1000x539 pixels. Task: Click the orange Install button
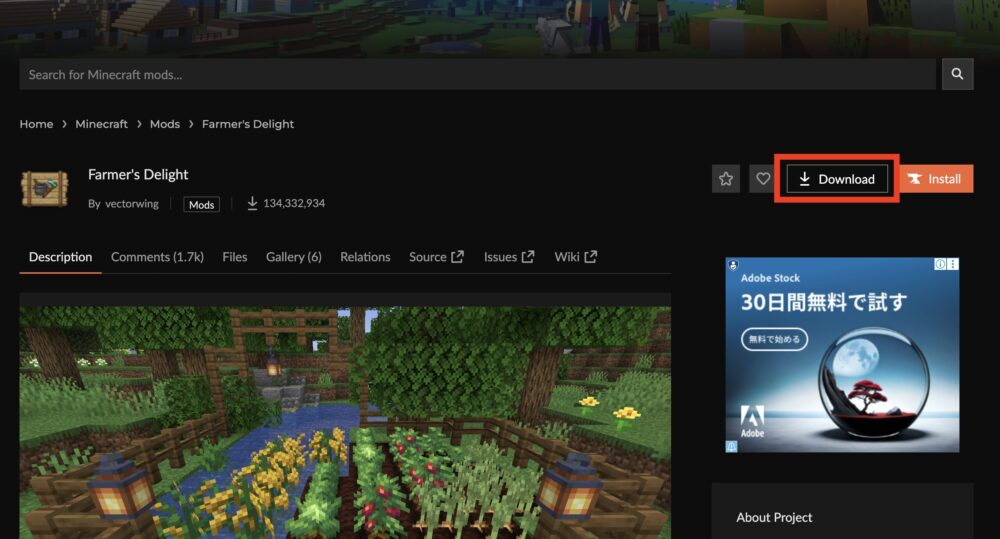(936, 179)
